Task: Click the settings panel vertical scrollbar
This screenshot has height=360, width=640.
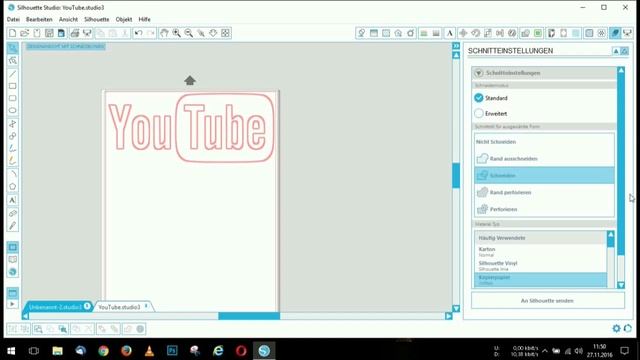Action: click(x=621, y=164)
